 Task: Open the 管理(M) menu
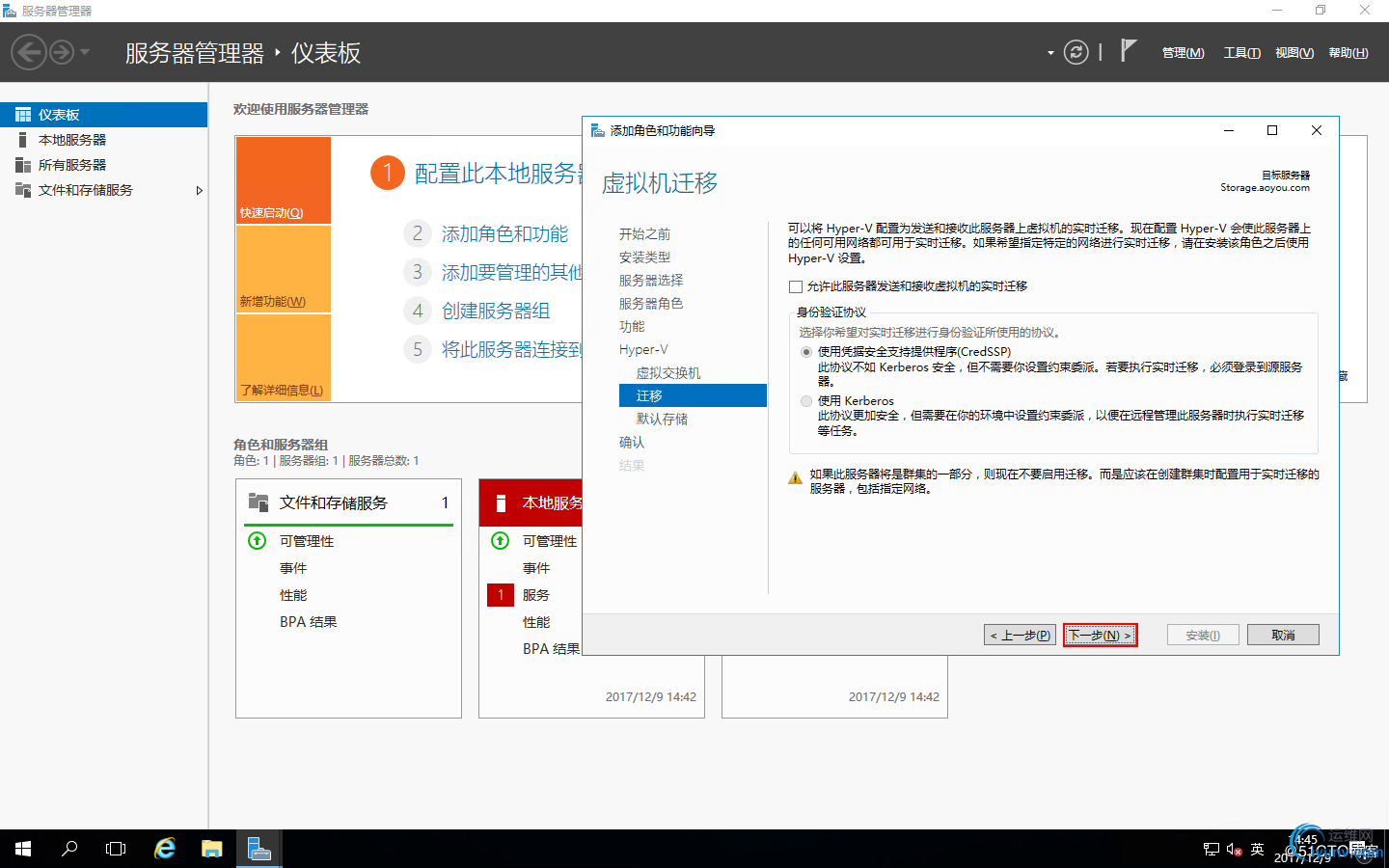pos(1183,53)
